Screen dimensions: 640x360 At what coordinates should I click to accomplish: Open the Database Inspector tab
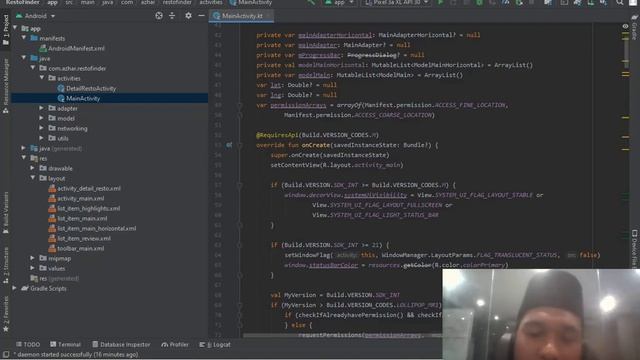coord(121,344)
